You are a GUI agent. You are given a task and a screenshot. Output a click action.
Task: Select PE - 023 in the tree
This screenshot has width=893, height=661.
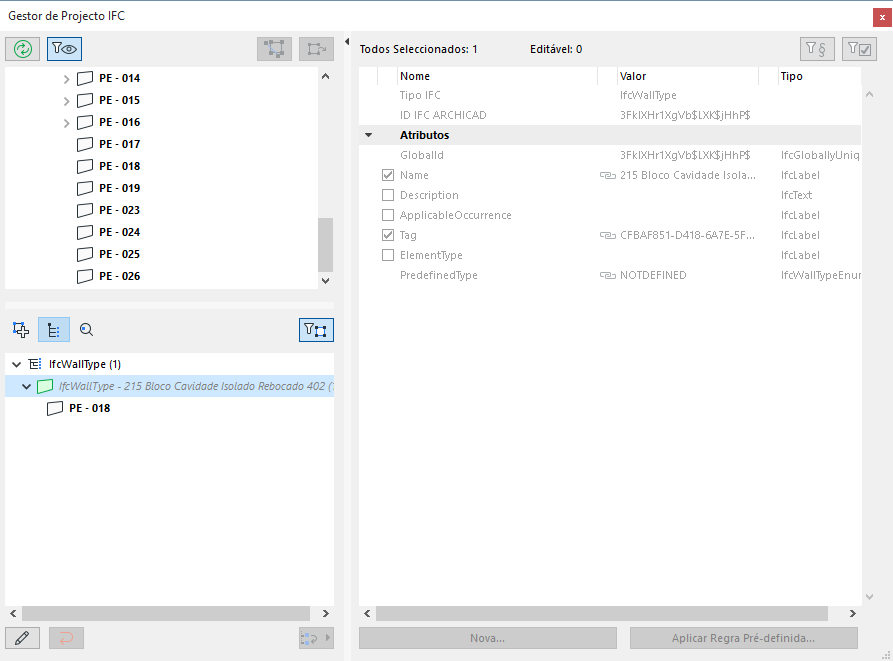(x=120, y=210)
